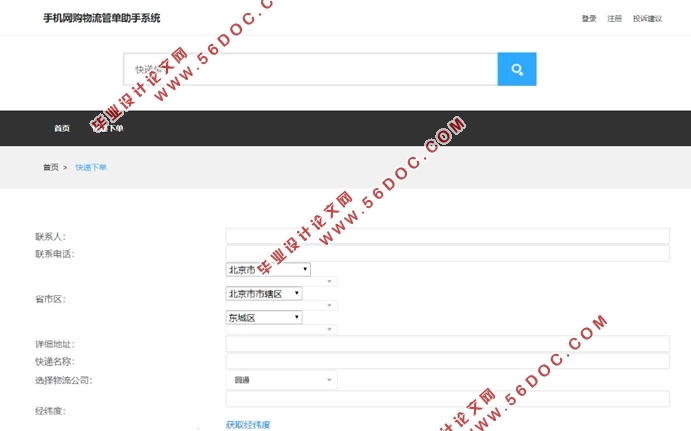Click 首页 in the breadcrumb trail

coord(50,167)
